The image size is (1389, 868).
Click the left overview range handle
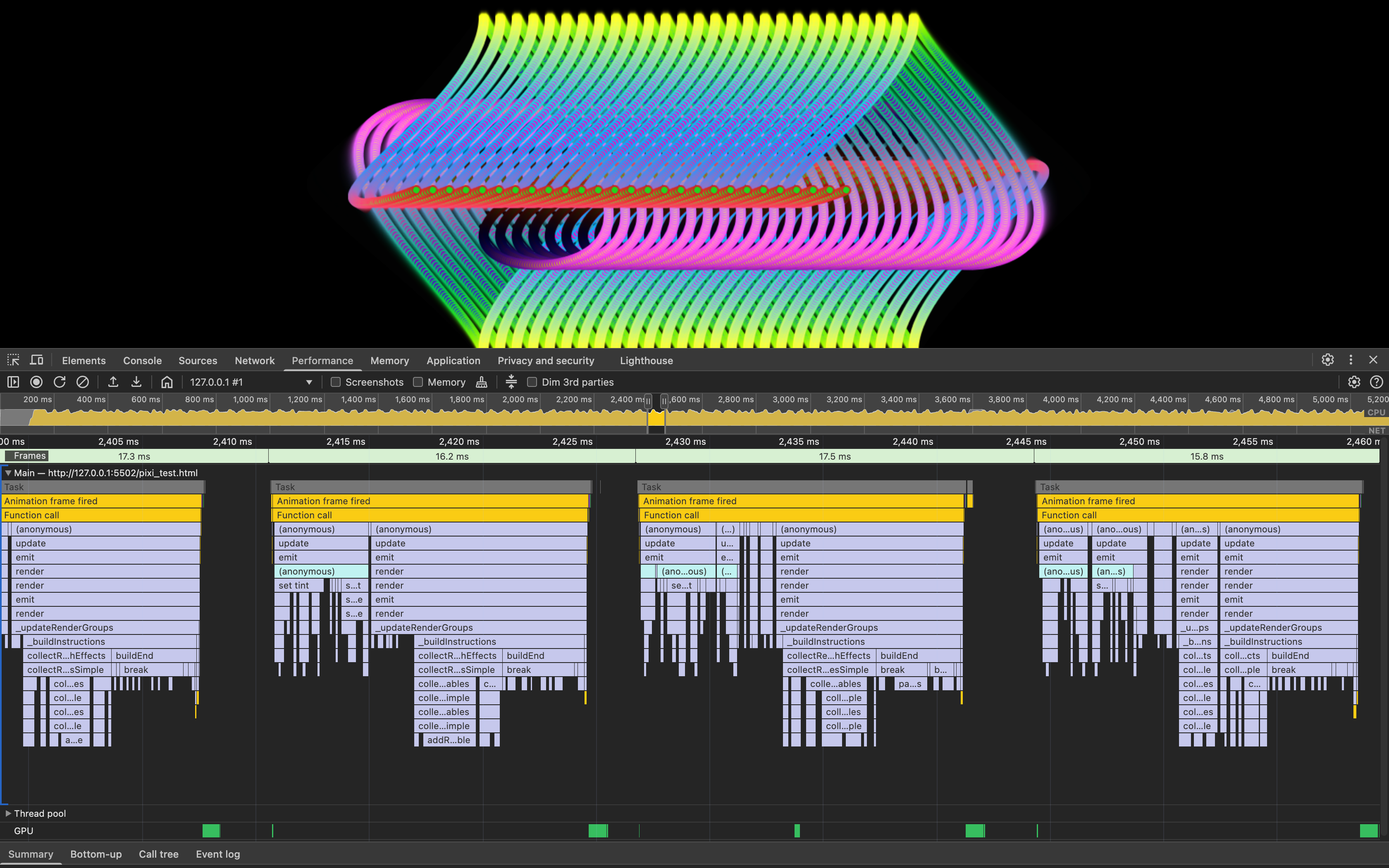point(648,401)
